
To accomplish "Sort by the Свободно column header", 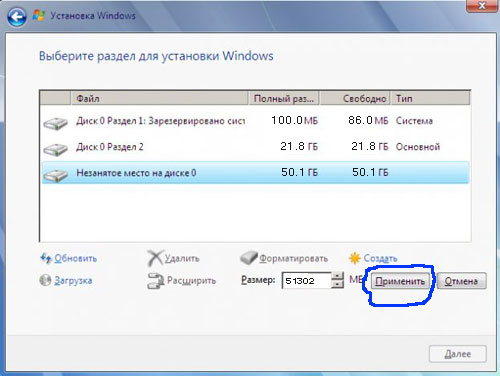I will [355, 98].
